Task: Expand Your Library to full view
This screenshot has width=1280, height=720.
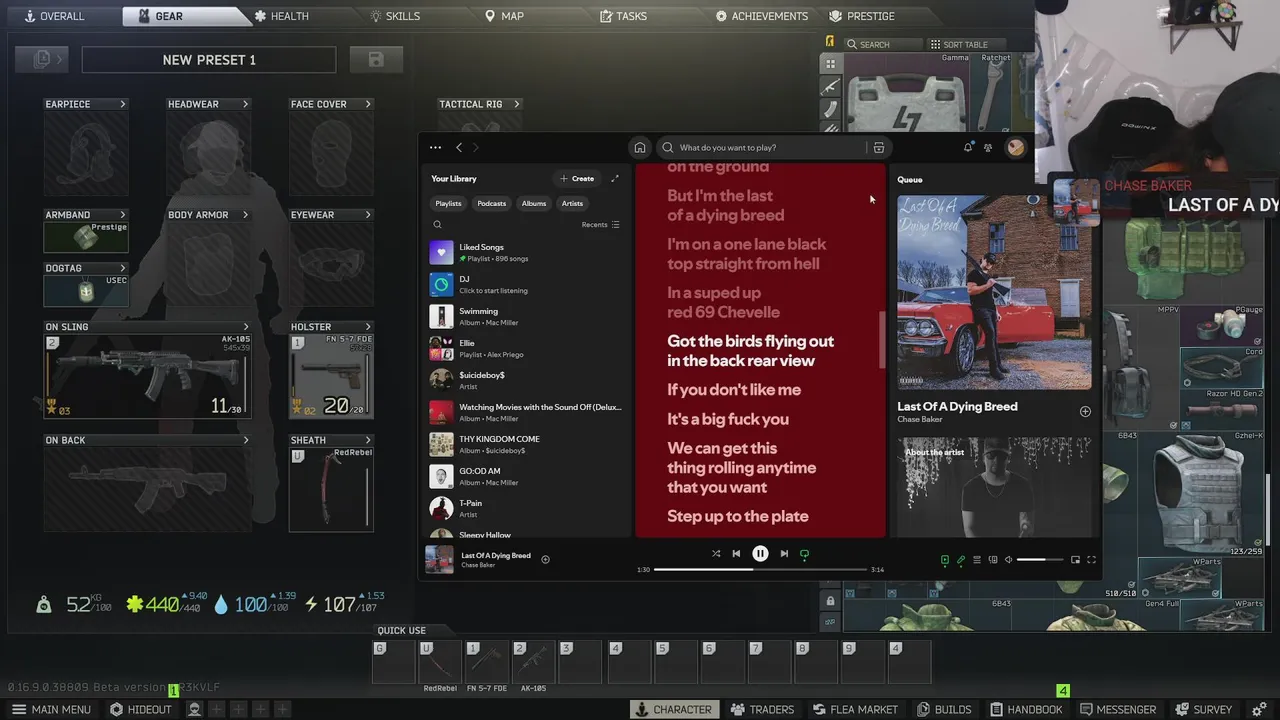Action: (x=615, y=179)
